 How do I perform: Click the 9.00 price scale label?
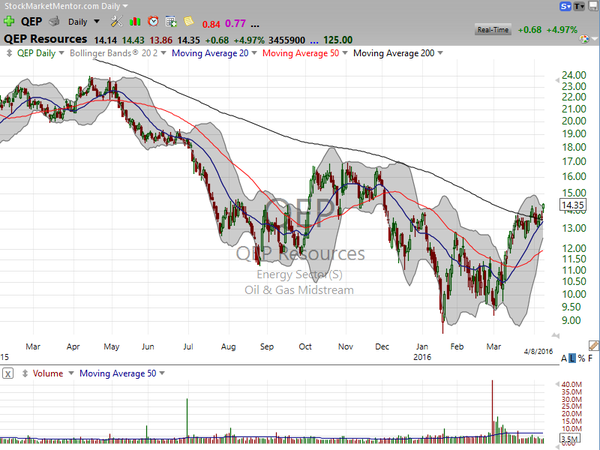click(571, 320)
